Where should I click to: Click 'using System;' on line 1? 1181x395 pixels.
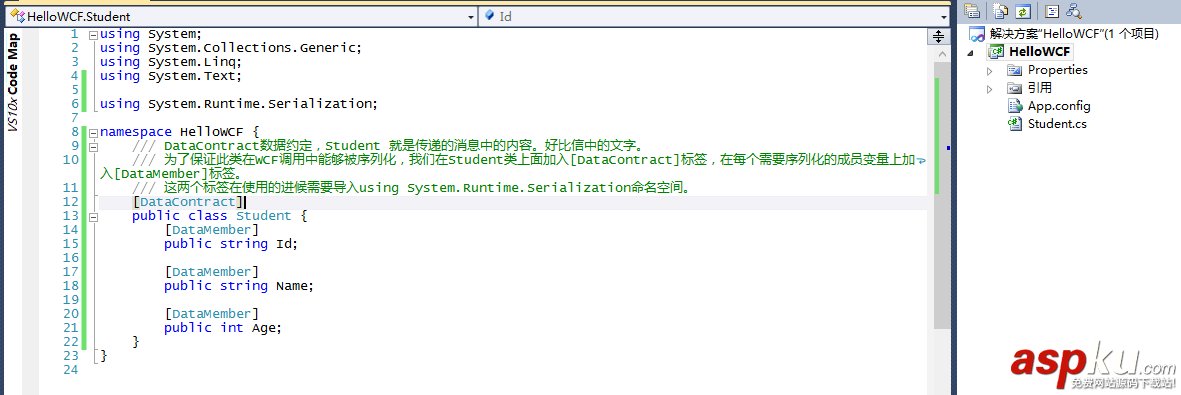coord(151,34)
